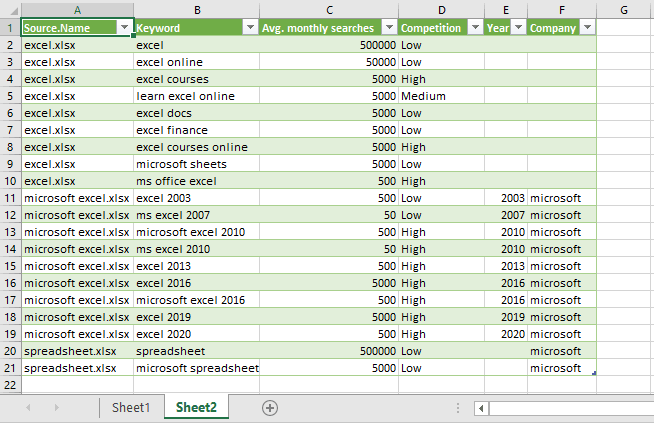
Task: Click the 'excel 2020' keyword cell
Action: point(196,334)
